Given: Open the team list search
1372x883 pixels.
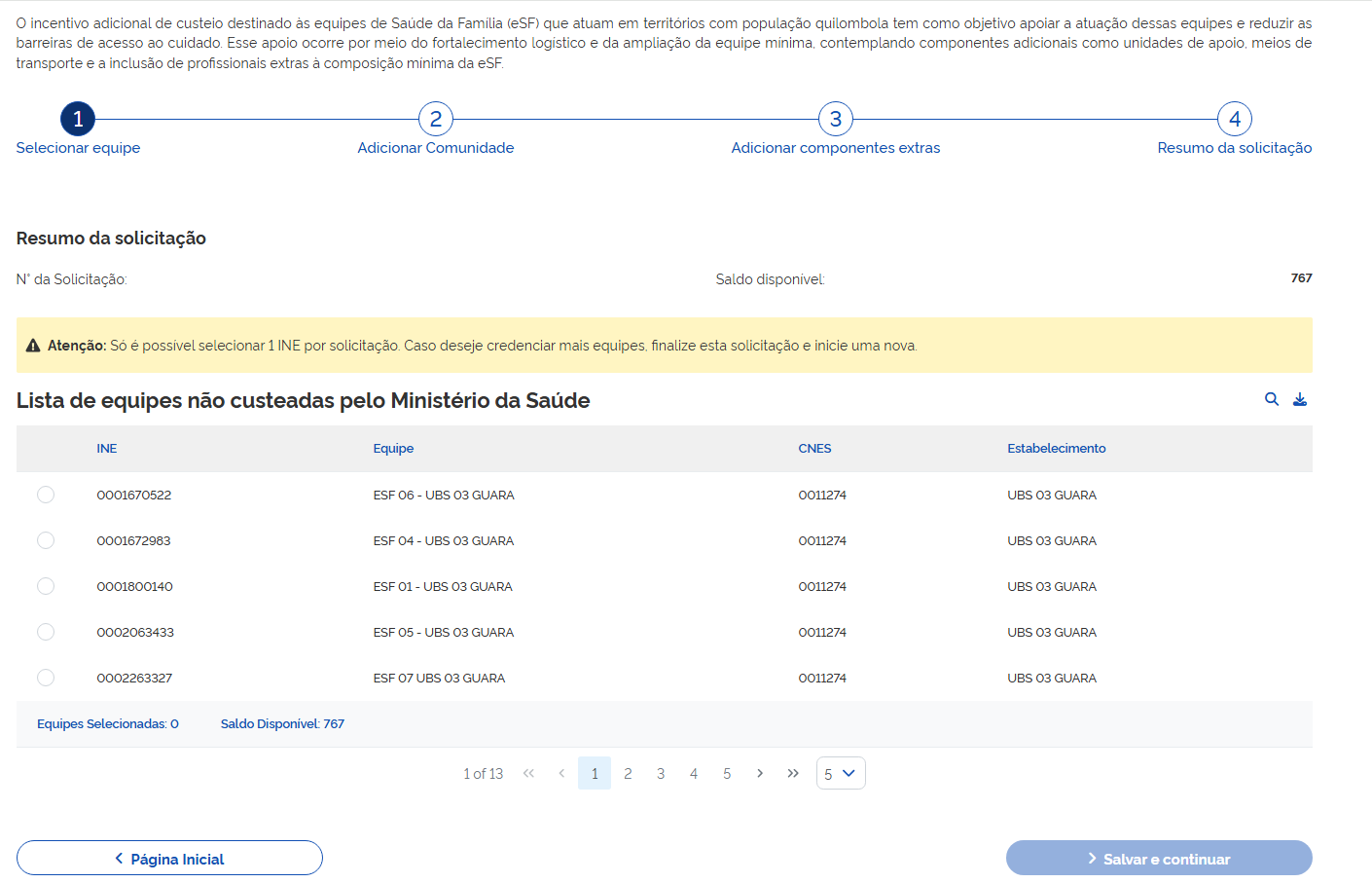Looking at the screenshot, I should coord(1272,399).
